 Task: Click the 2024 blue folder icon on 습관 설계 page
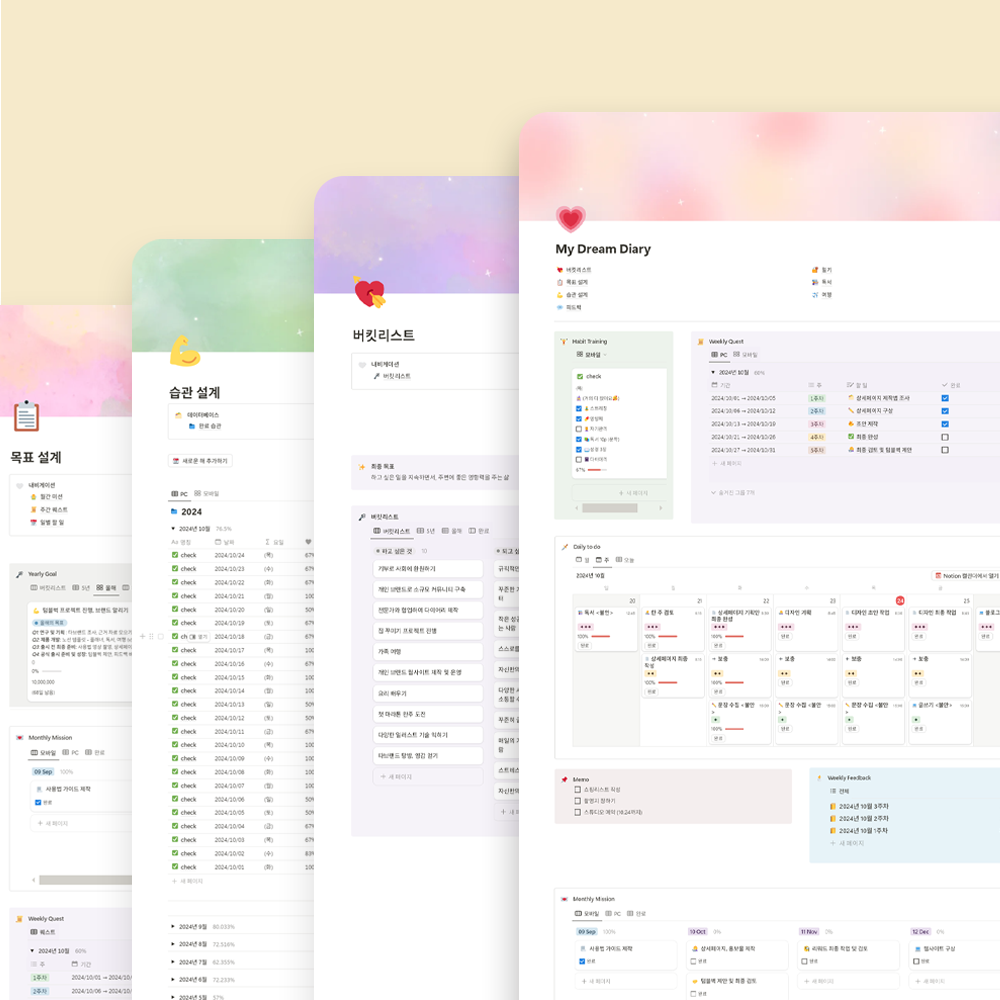[173, 511]
